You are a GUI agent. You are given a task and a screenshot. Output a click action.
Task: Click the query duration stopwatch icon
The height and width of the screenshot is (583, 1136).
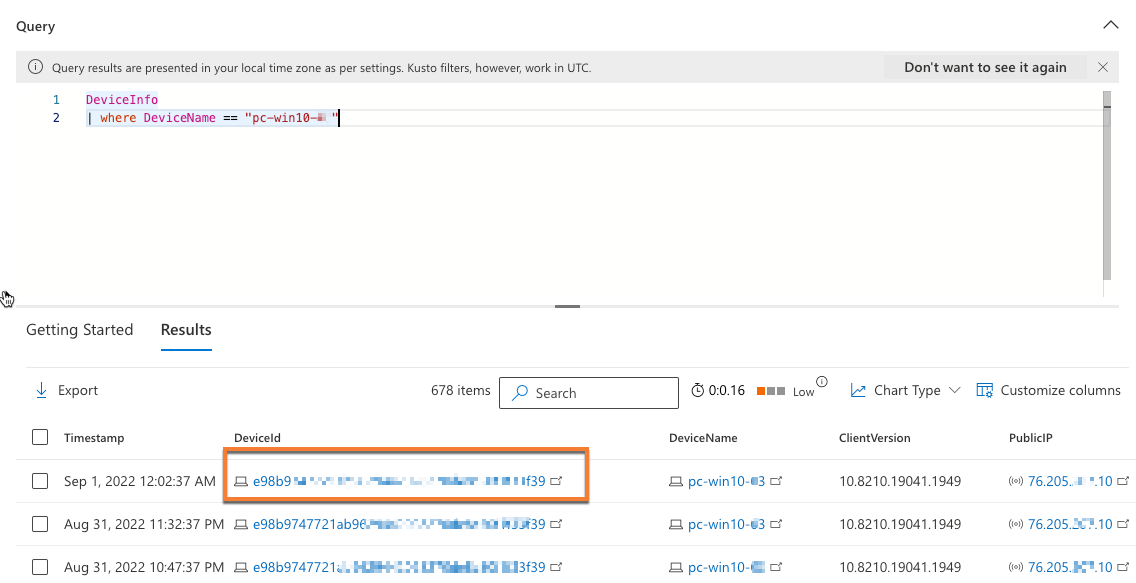698,390
